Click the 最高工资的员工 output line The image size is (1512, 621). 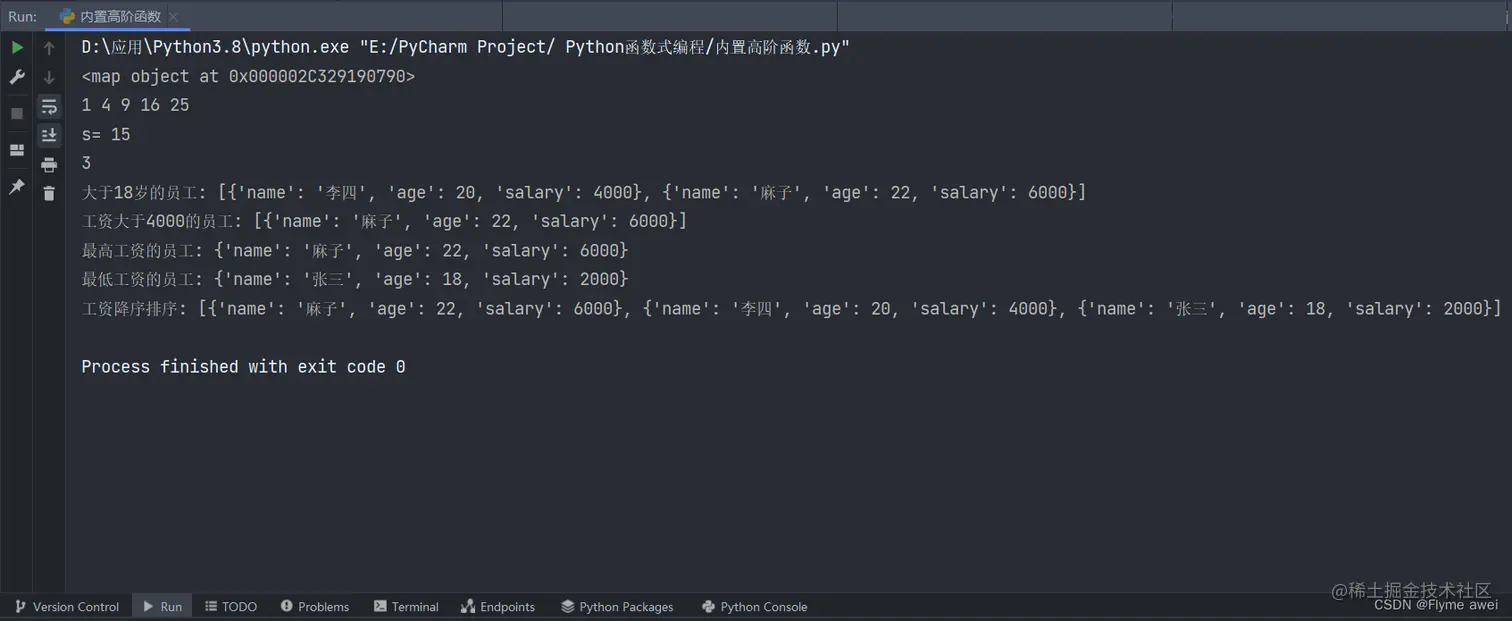click(355, 250)
